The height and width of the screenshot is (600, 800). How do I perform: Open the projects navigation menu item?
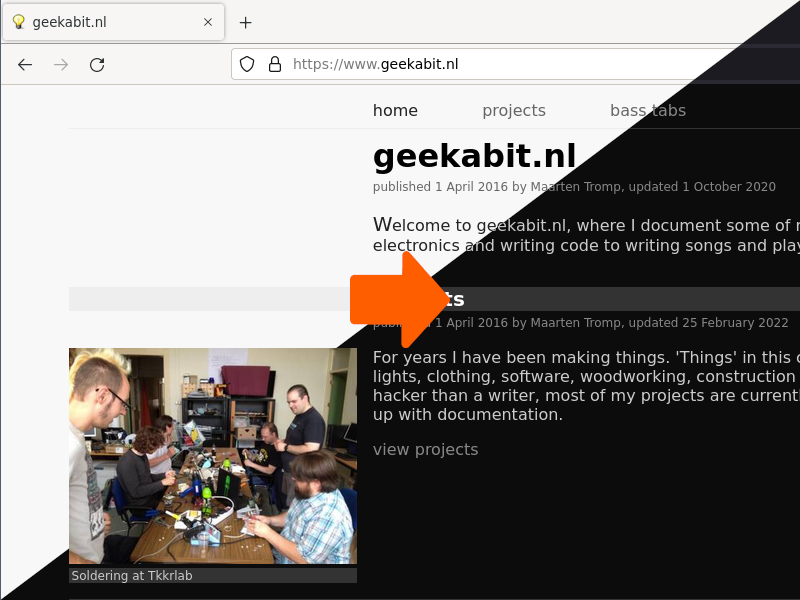(x=514, y=111)
